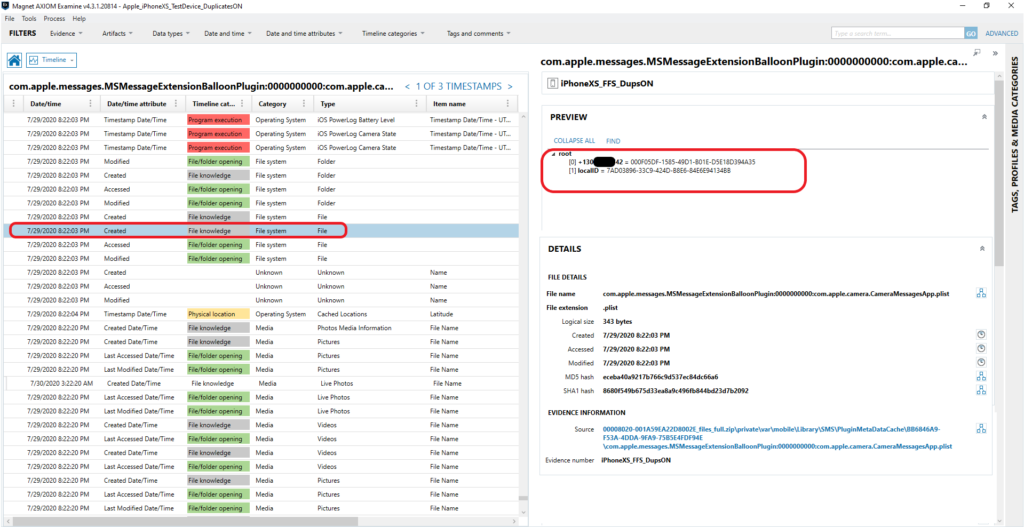The width and height of the screenshot is (1024, 527).
Task: Open the Timeline categories filter dropdown
Action: (394, 33)
